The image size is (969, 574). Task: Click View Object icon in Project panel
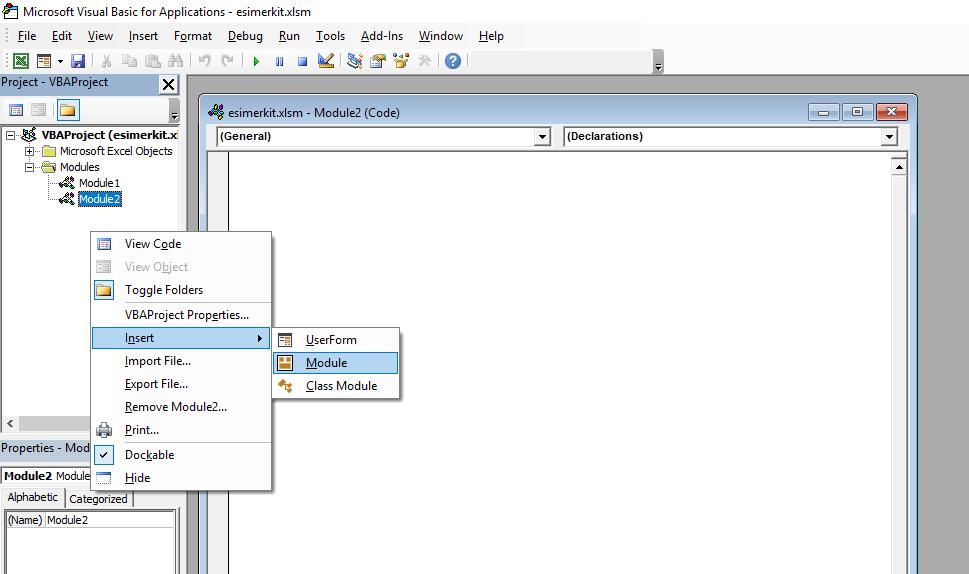coord(38,110)
